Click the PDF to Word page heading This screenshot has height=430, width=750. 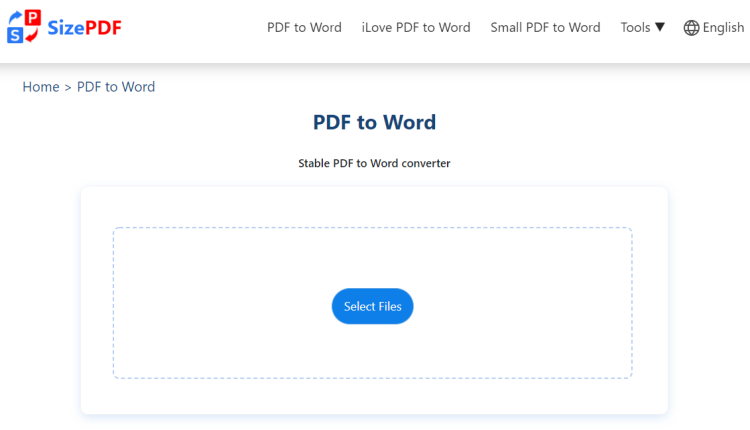point(374,123)
